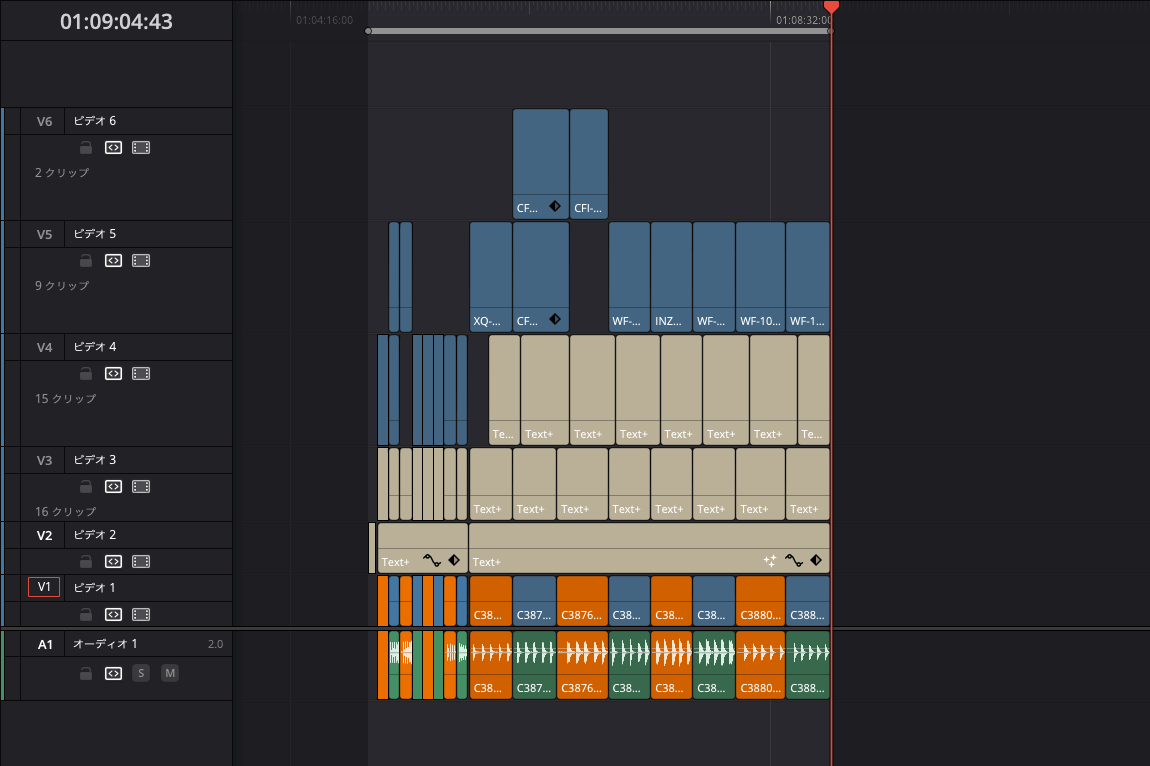
Task: Select the C3876 audio clip on A1
Action: tap(582, 665)
